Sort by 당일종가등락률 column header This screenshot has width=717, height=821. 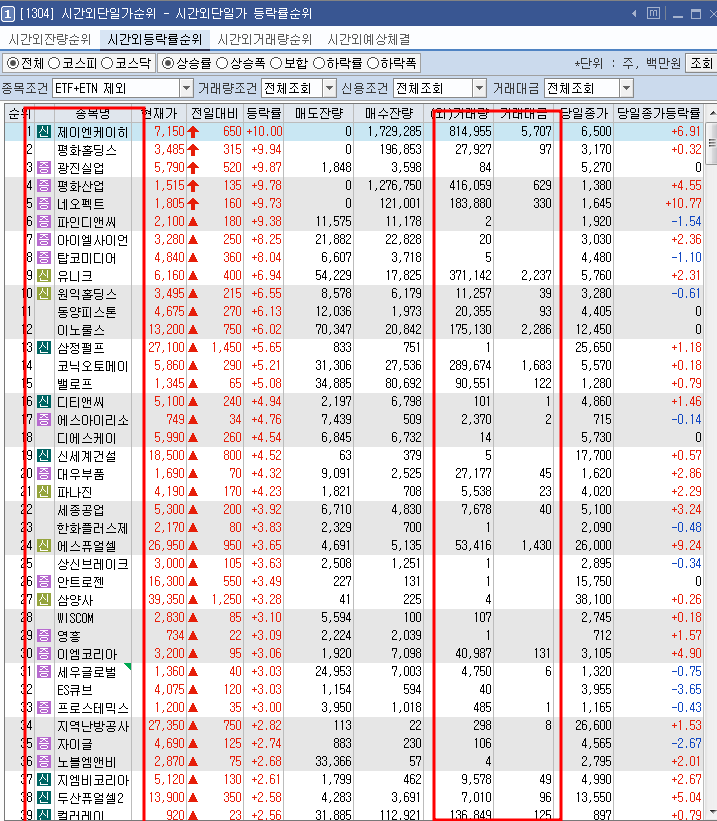pyautogui.click(x=658, y=113)
